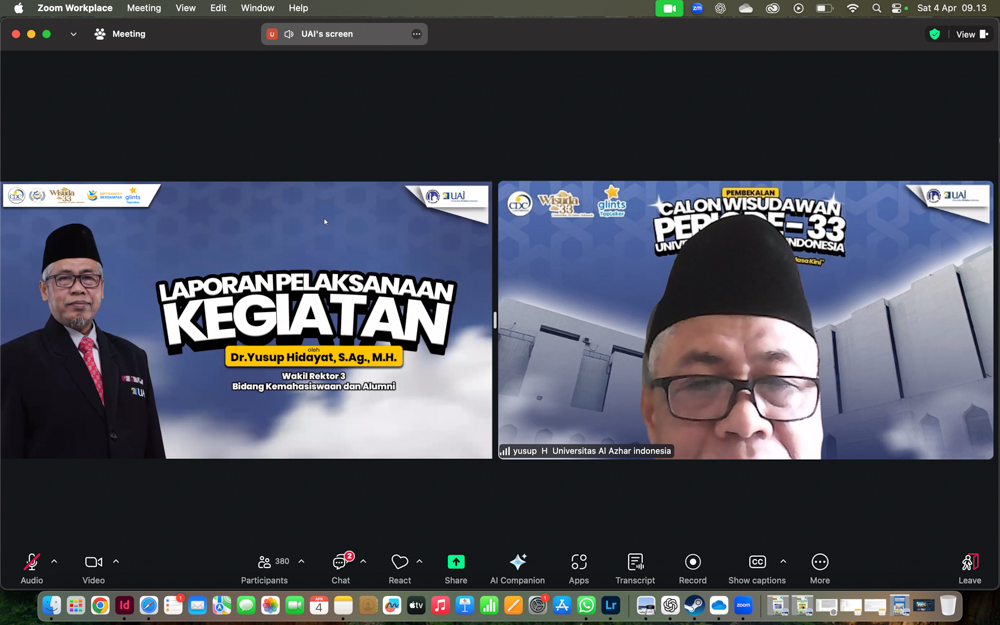Viewport: 1000px width, 625px height.
Task: Start recording with the Record button
Action: coord(692,563)
